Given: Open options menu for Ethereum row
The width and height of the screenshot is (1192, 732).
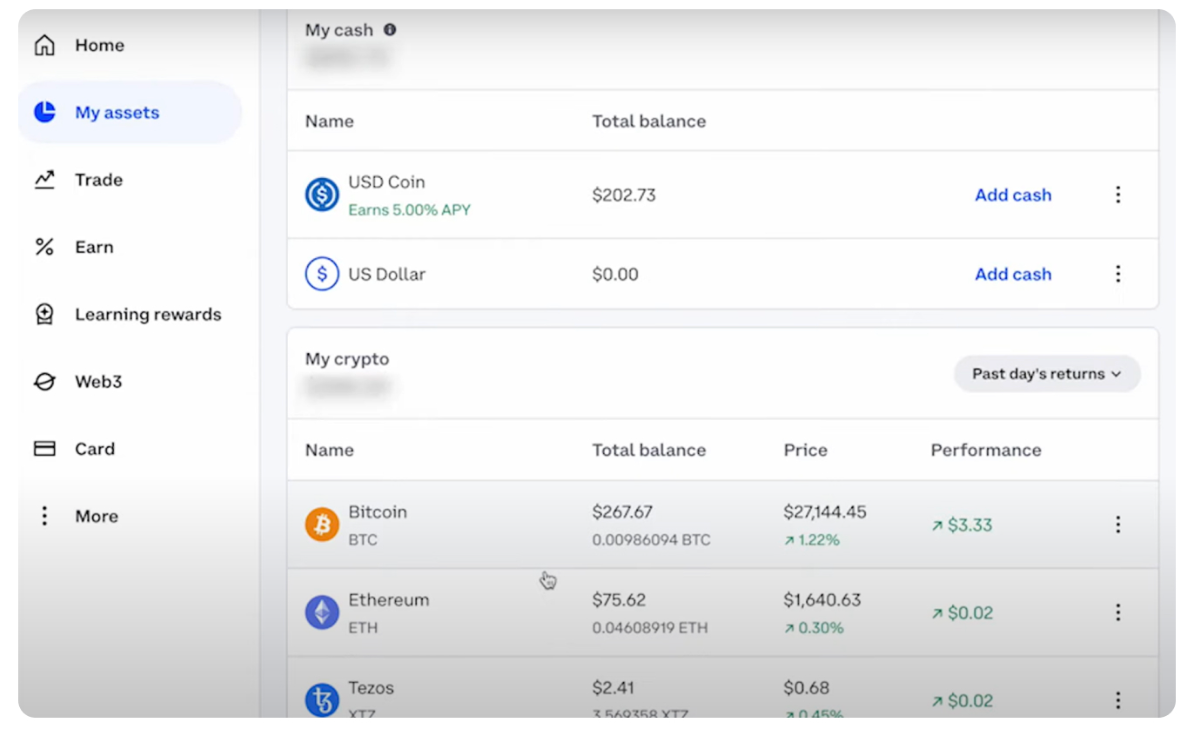Looking at the screenshot, I should [x=1118, y=613].
